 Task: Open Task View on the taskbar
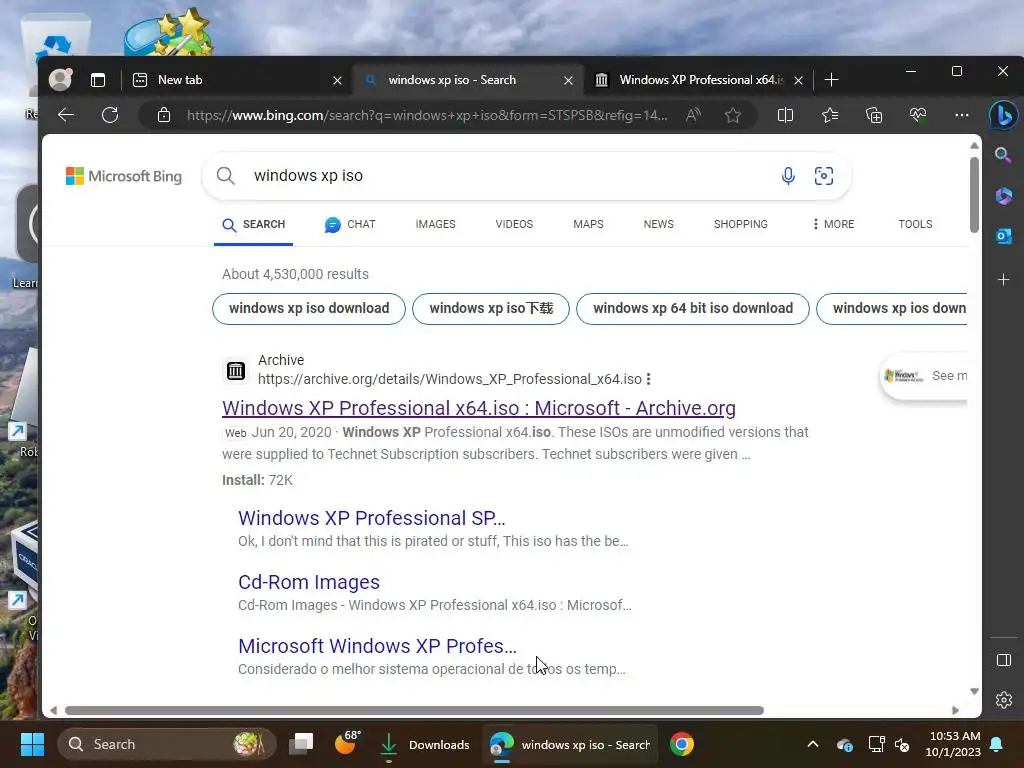[301, 744]
